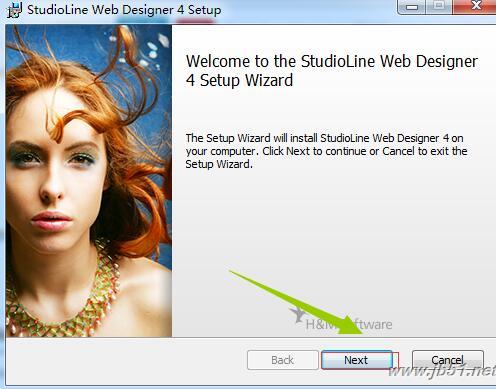Image resolution: width=496 pixels, height=389 pixels.
Task: Click the Next button
Action: coord(357,360)
